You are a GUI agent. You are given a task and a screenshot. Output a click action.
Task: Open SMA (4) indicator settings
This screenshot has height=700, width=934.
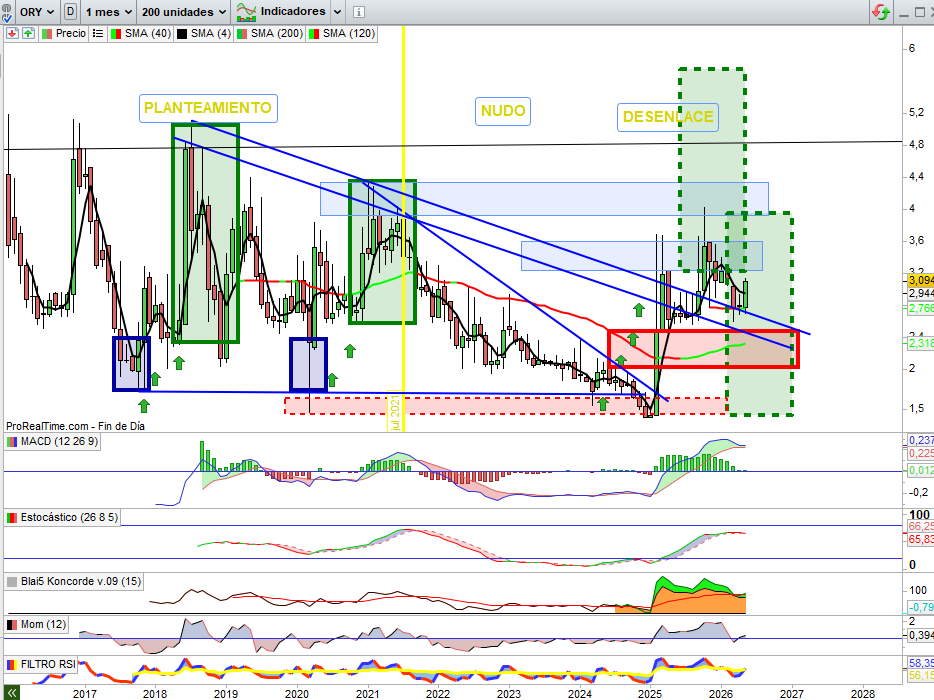coord(203,33)
